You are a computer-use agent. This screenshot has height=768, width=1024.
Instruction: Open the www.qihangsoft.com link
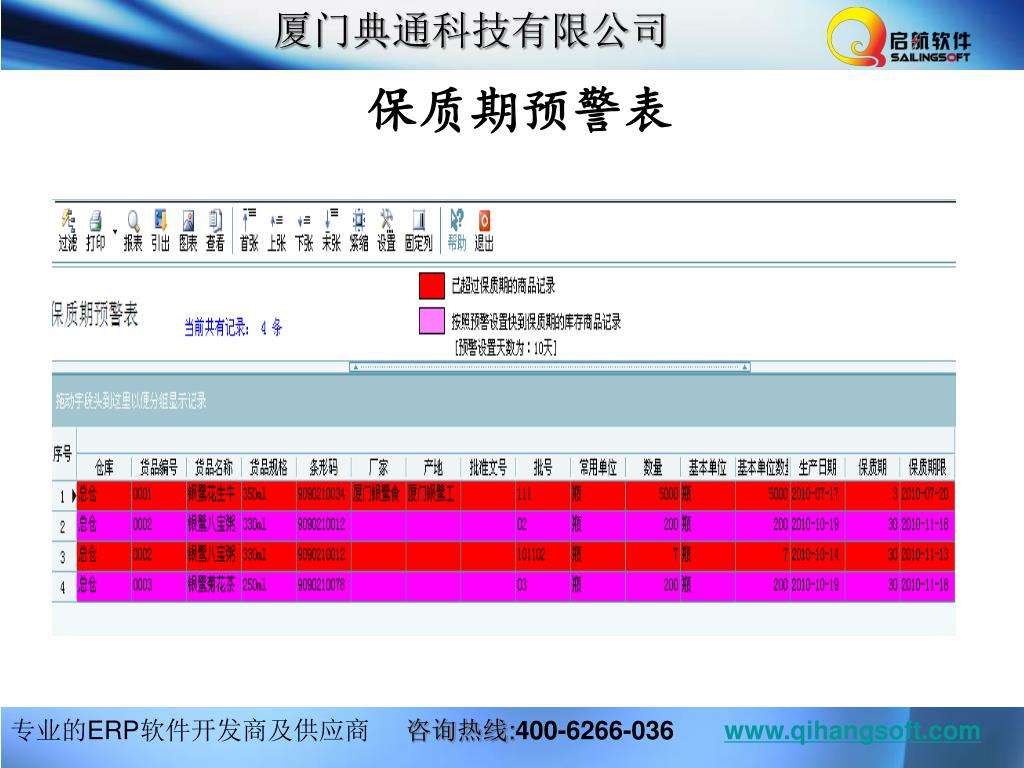(x=852, y=731)
